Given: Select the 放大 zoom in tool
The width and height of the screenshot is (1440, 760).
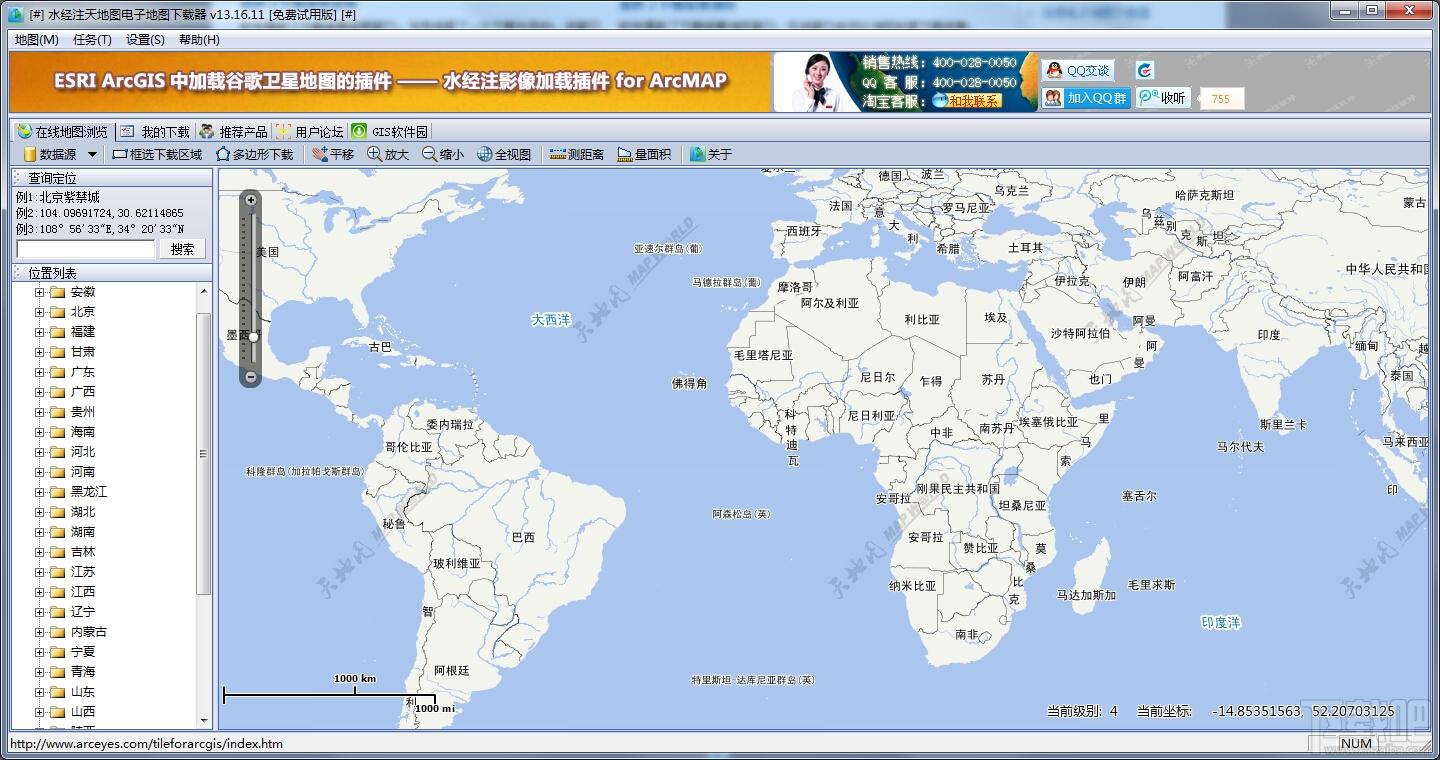Looking at the screenshot, I should click(388, 154).
